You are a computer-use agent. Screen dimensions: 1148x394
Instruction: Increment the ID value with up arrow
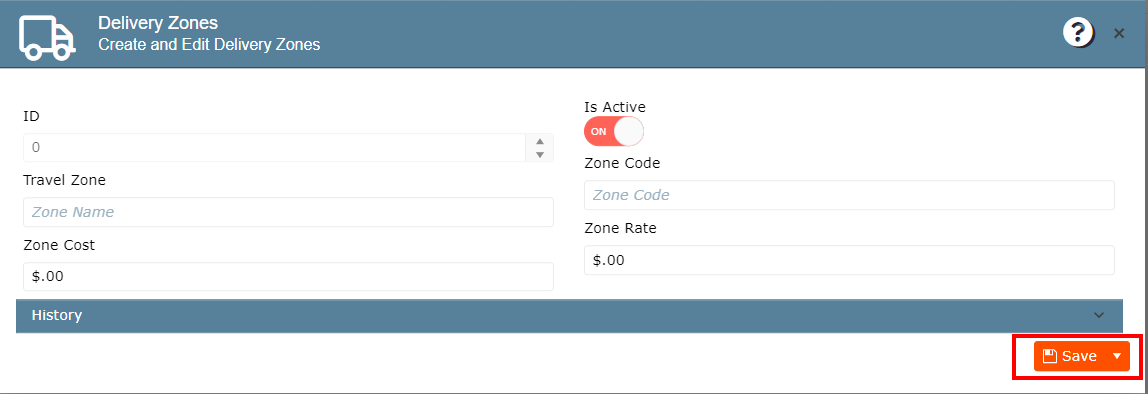[540, 141]
